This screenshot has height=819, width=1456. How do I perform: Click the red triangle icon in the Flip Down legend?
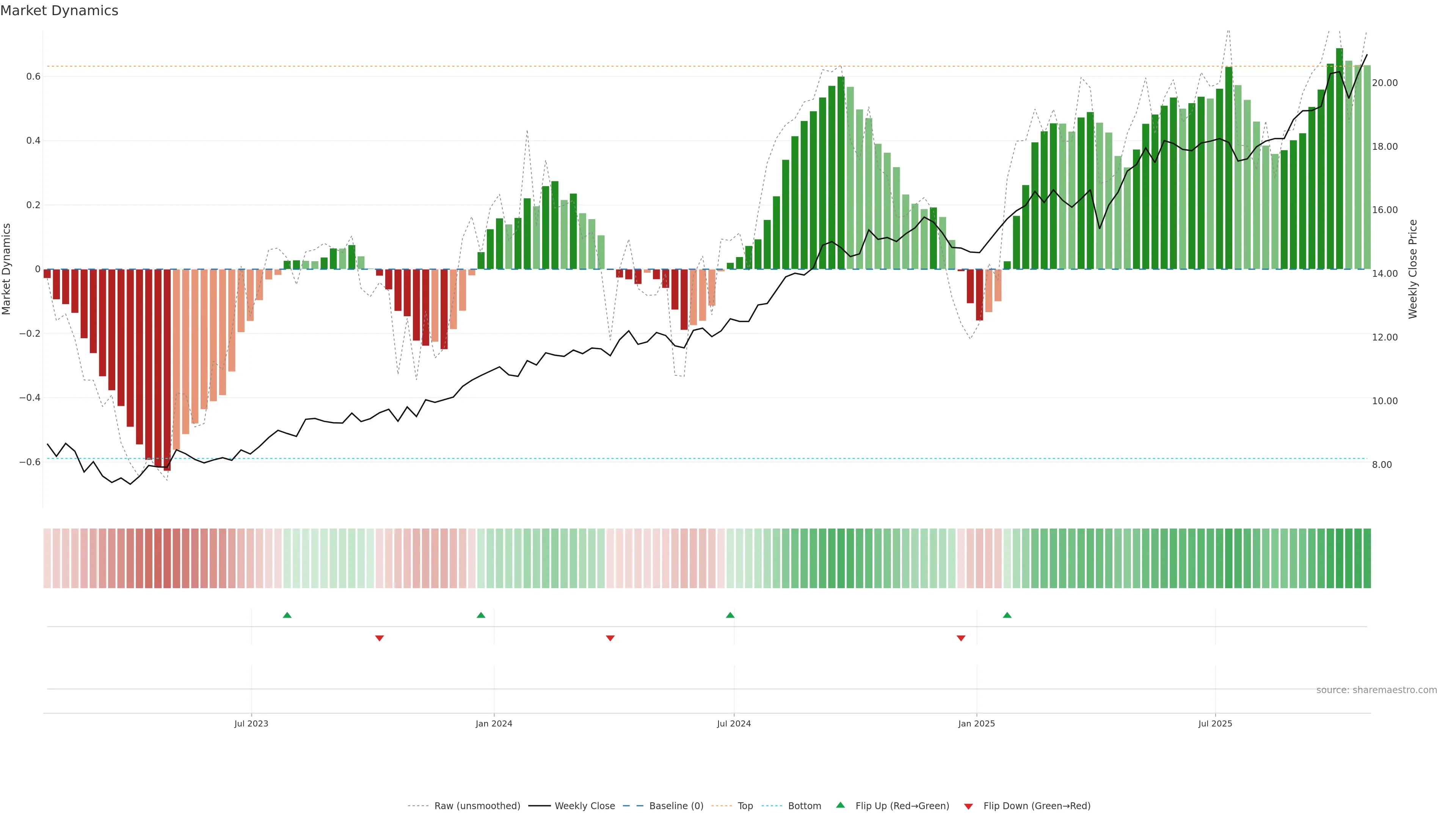968,806
